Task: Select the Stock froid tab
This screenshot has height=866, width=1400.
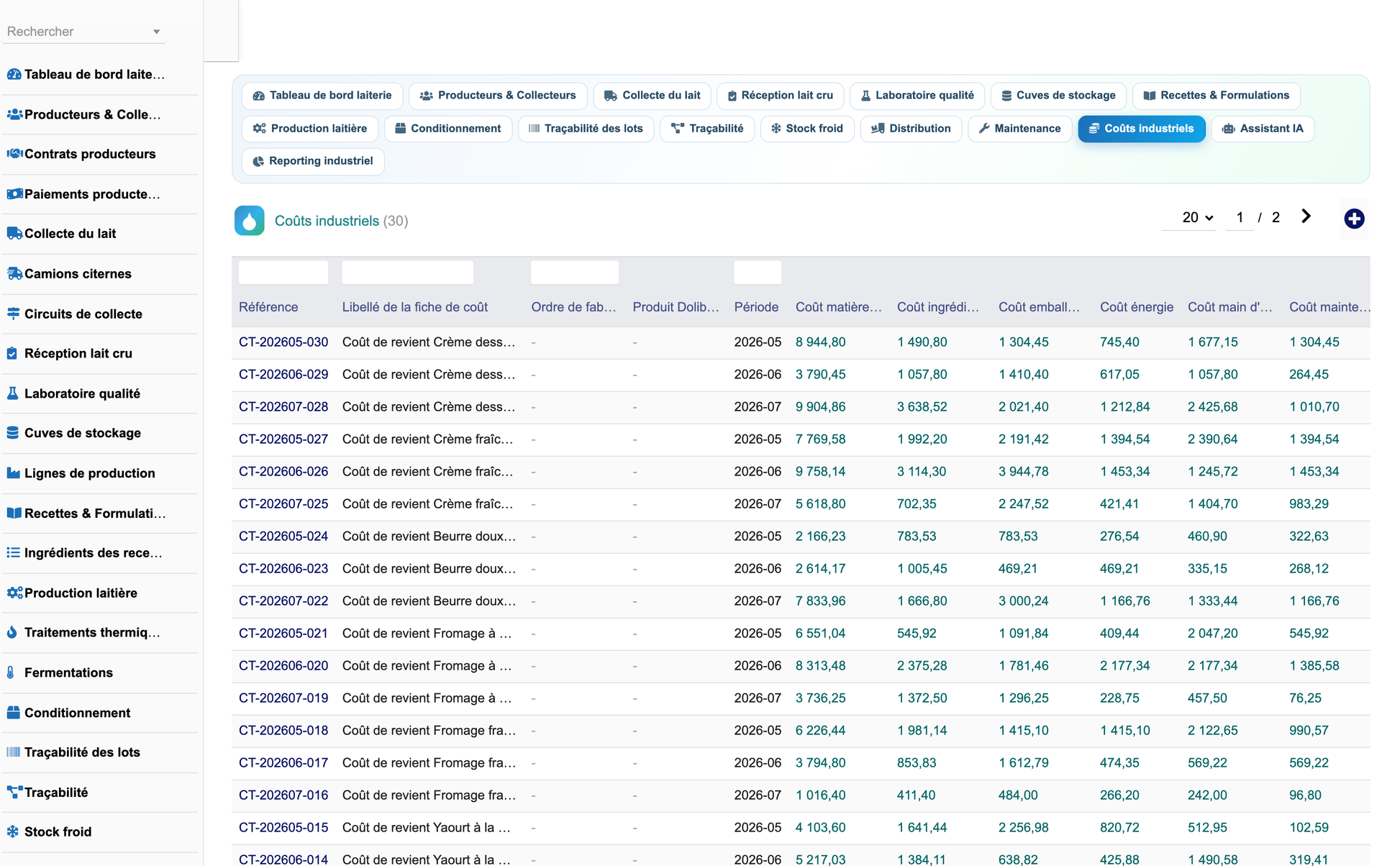Action: 806,129
